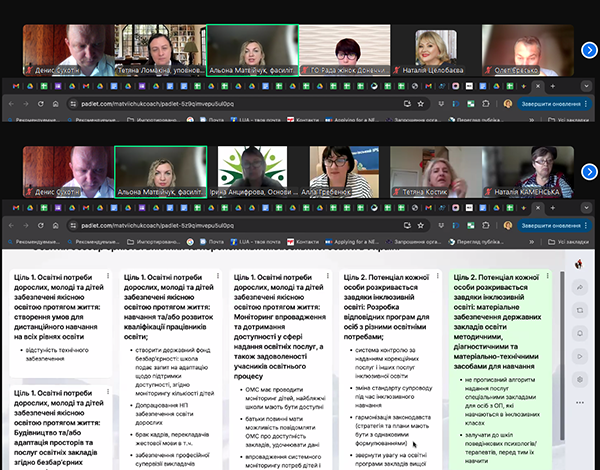Image resolution: width=600 pixels, height=470 pixels.
Task: Click bullet брак кадрів, перекладачів жестової мови
Action: click(x=172, y=439)
